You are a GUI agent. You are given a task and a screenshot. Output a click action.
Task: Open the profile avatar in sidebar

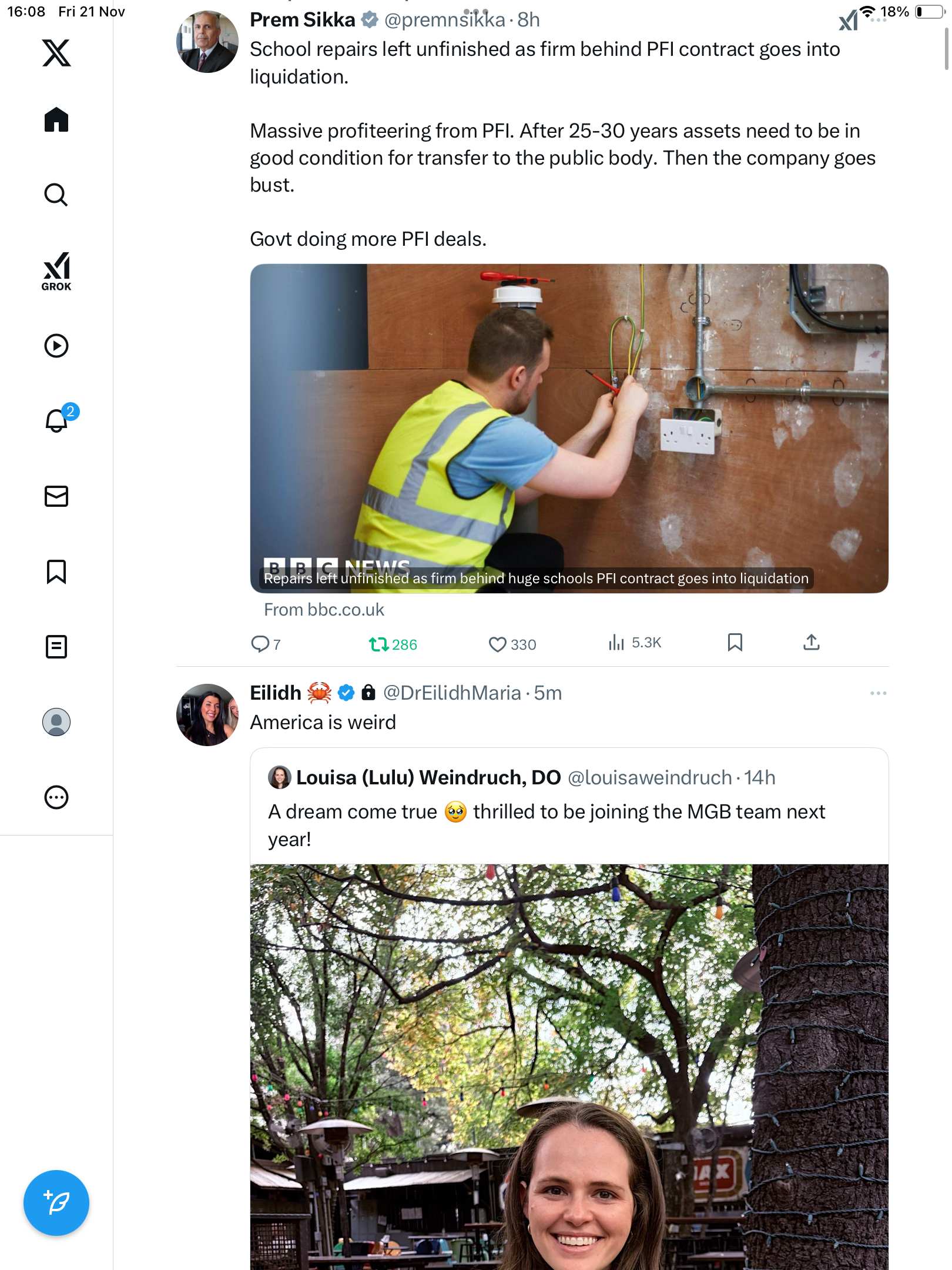[56, 722]
